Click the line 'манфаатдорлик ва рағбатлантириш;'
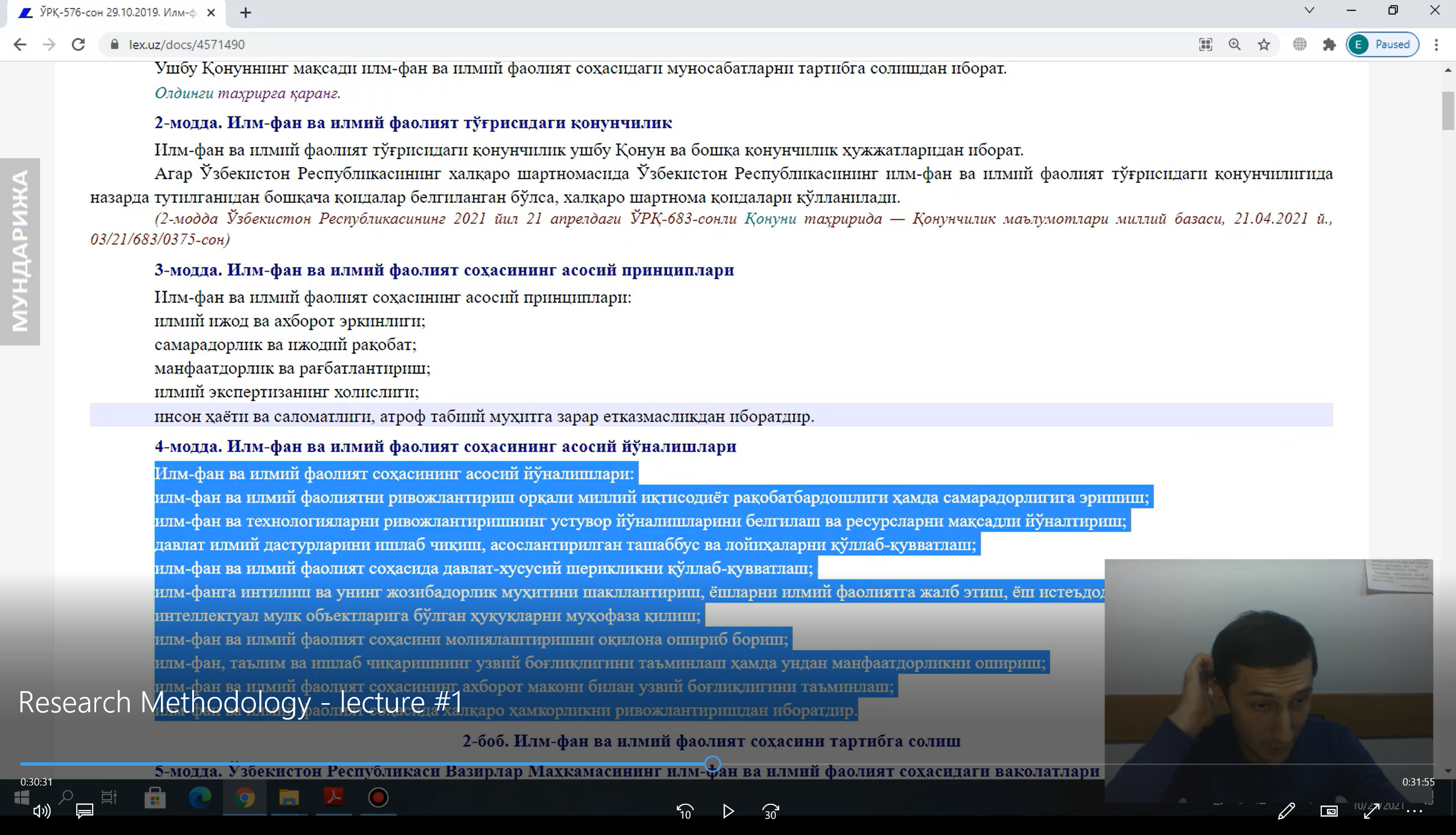 click(x=292, y=368)
